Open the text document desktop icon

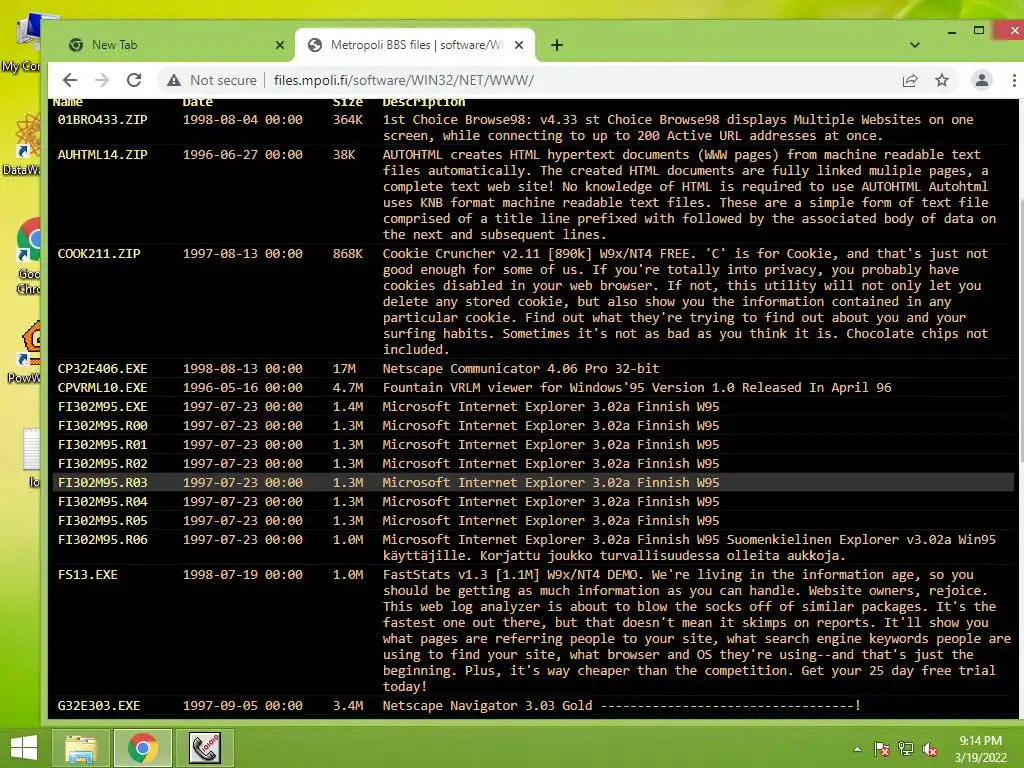click(x=31, y=457)
